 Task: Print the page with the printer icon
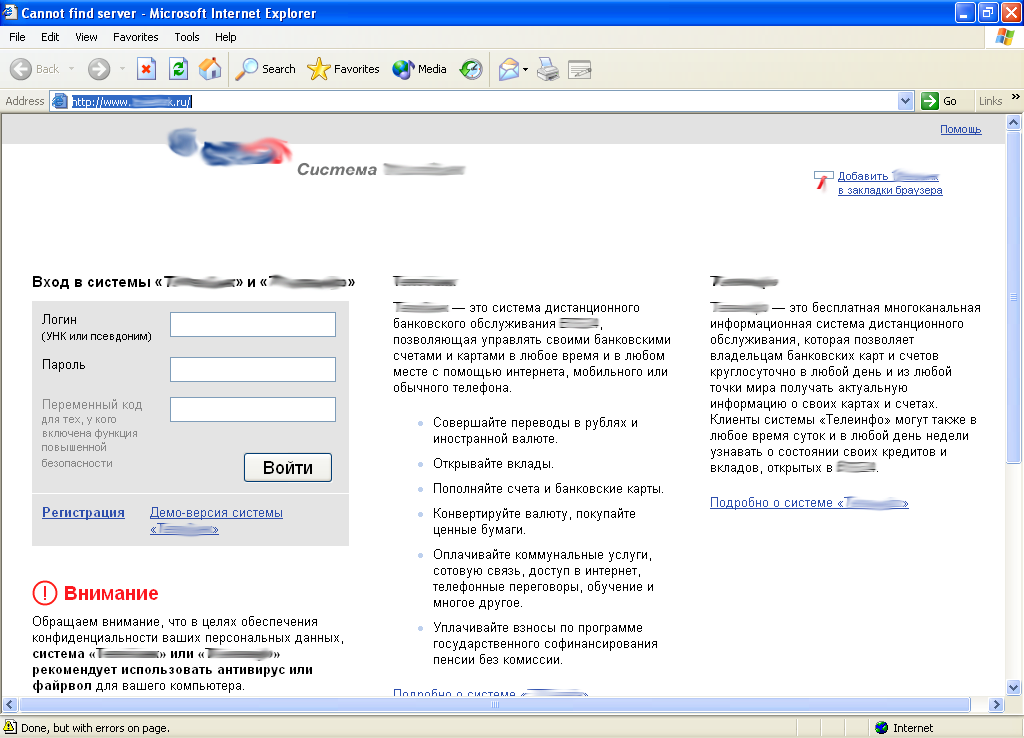(548, 69)
